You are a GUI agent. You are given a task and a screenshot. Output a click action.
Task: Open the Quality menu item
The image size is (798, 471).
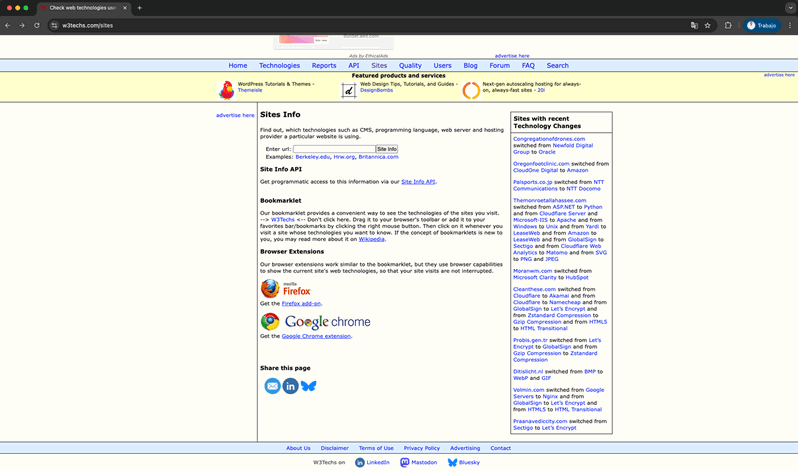pyautogui.click(x=410, y=66)
